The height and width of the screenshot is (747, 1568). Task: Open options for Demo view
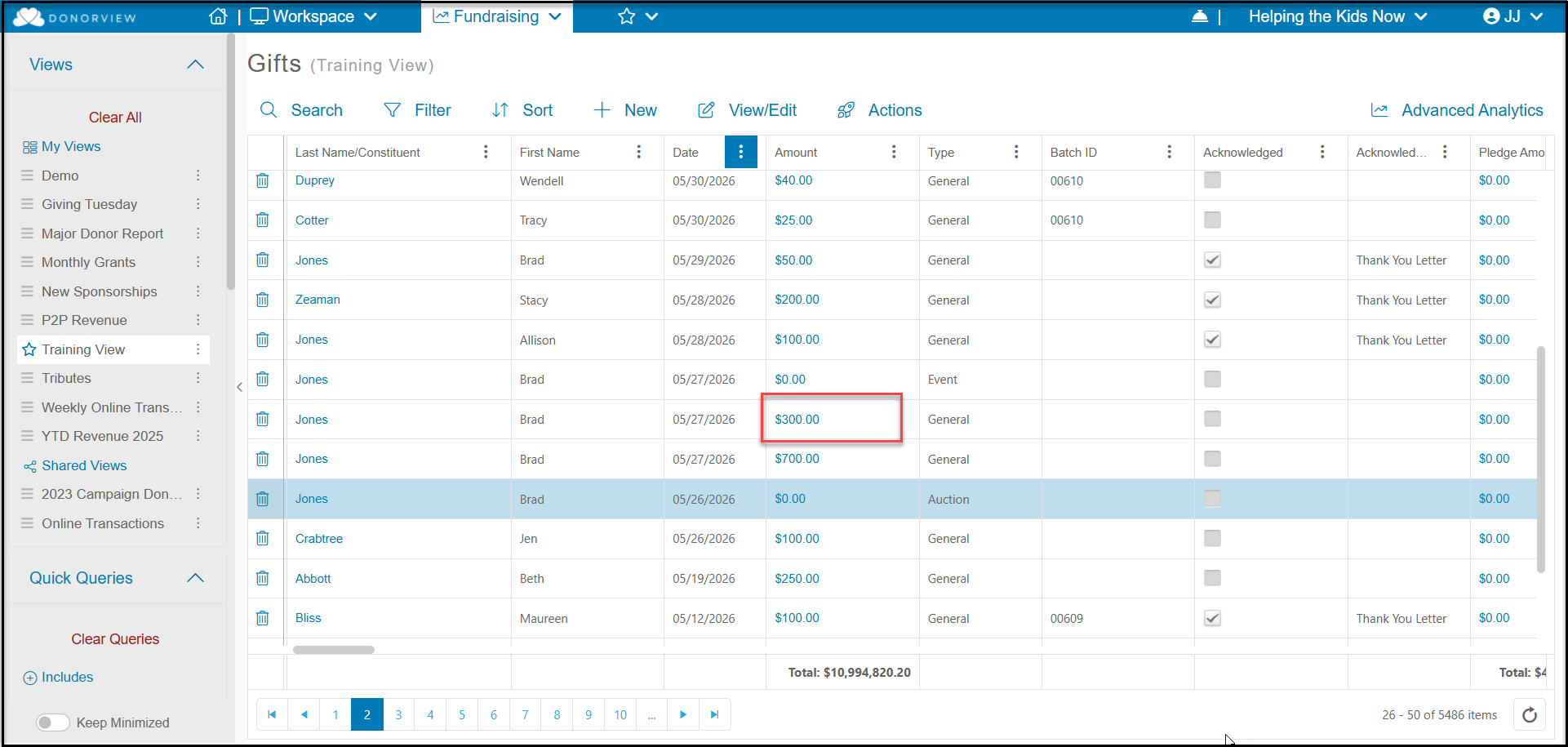(198, 176)
